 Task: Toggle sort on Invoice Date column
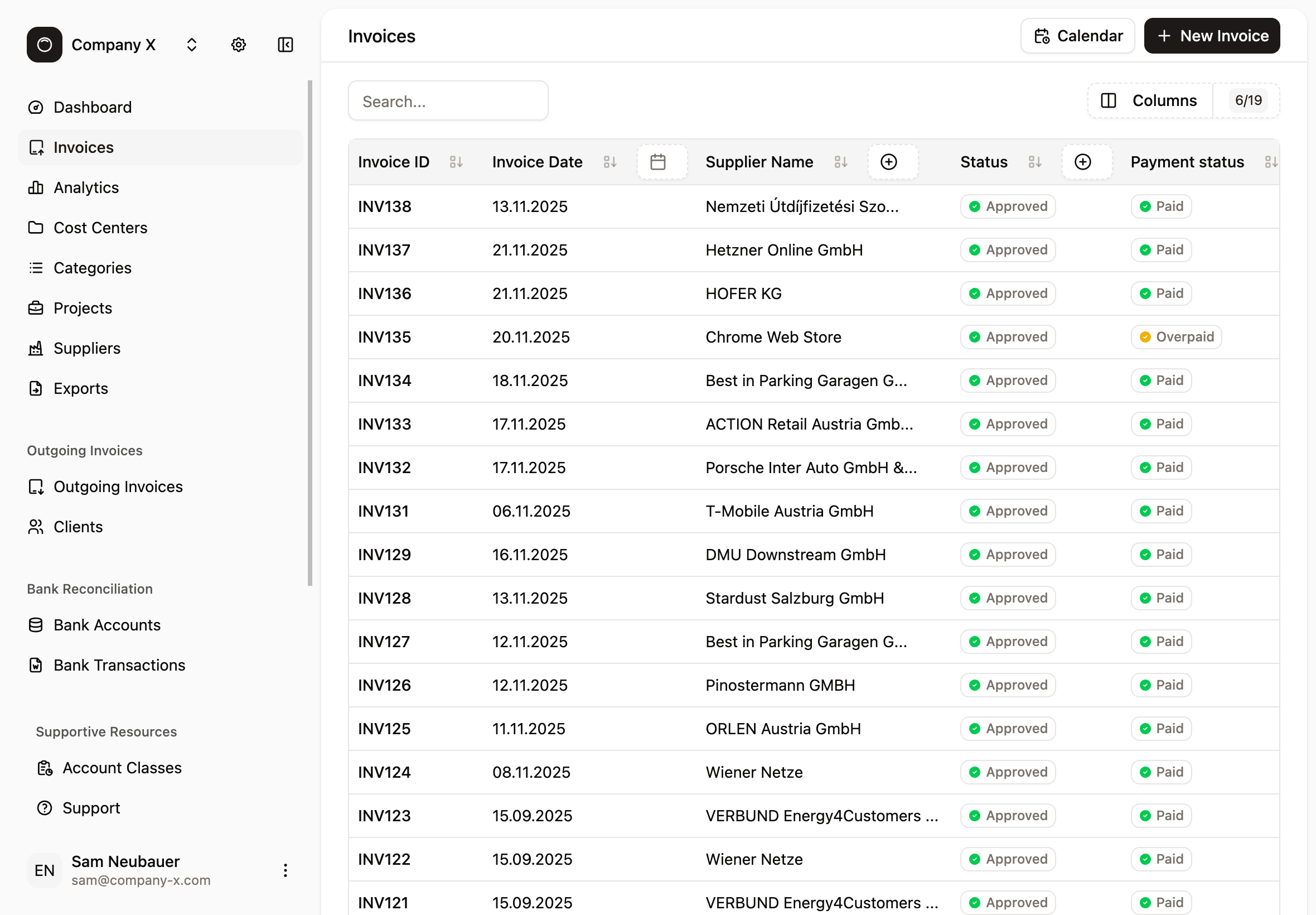(610, 162)
